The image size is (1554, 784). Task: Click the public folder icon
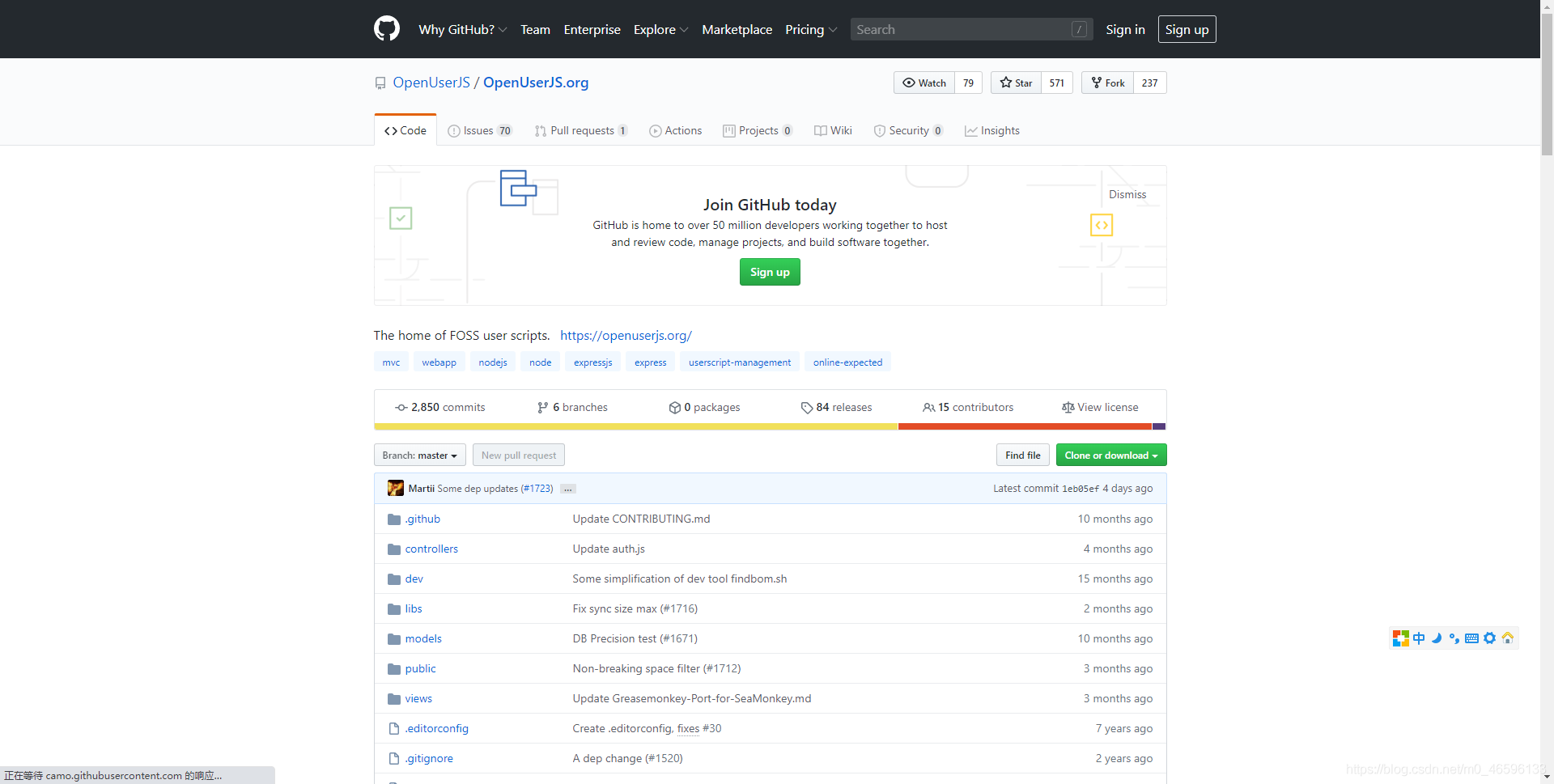click(x=394, y=669)
